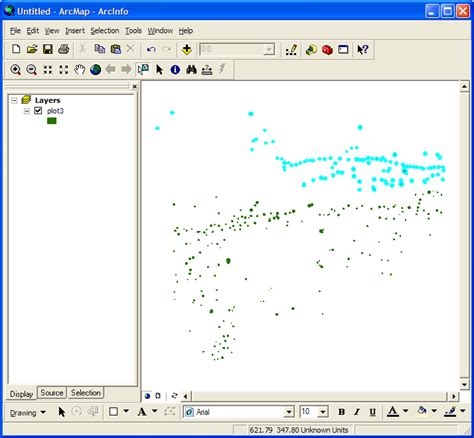Image resolution: width=474 pixels, height=438 pixels.
Task: Click the line color pen swatch
Action: coord(450,412)
